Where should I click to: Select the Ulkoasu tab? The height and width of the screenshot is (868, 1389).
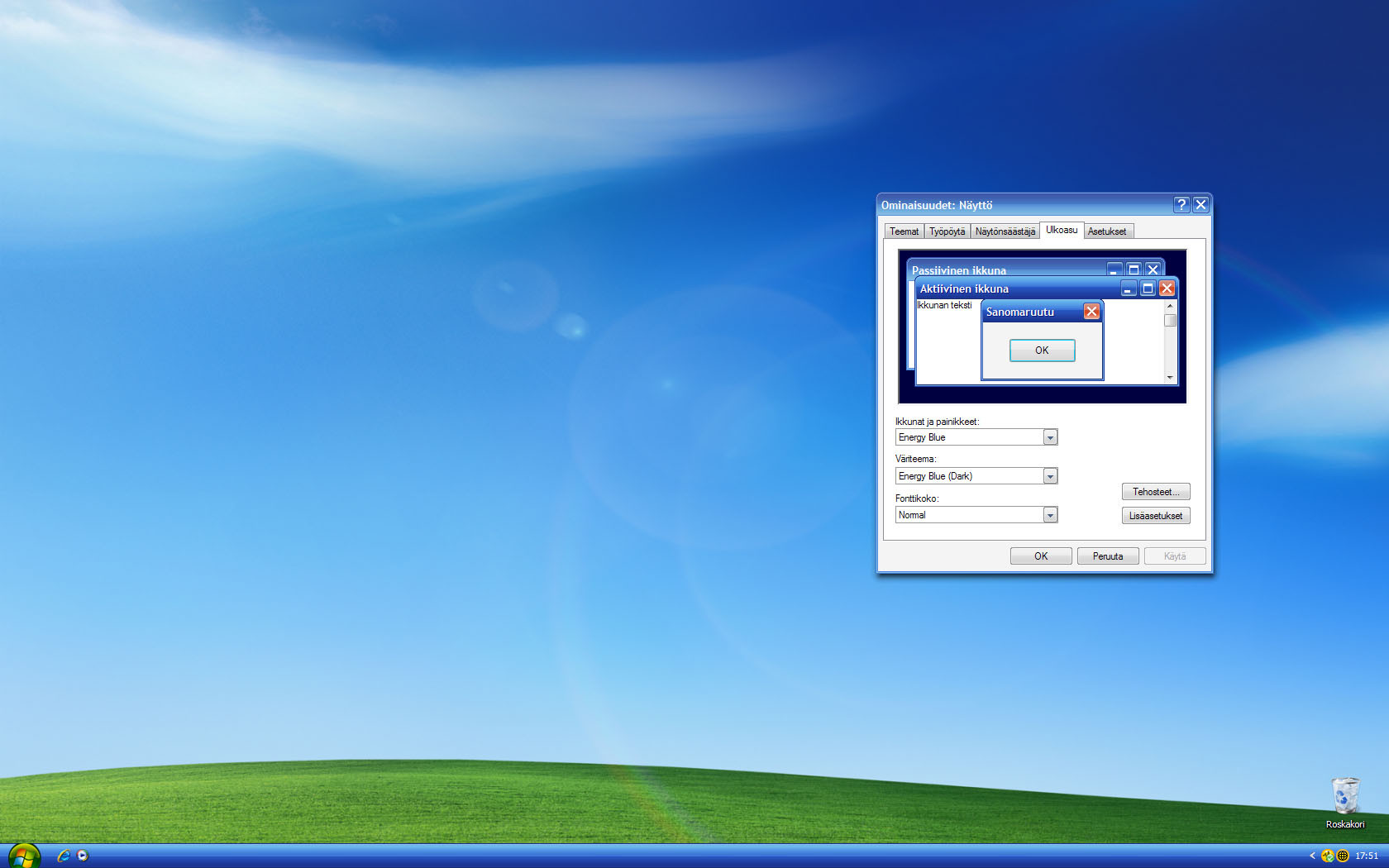pyautogui.click(x=1062, y=230)
